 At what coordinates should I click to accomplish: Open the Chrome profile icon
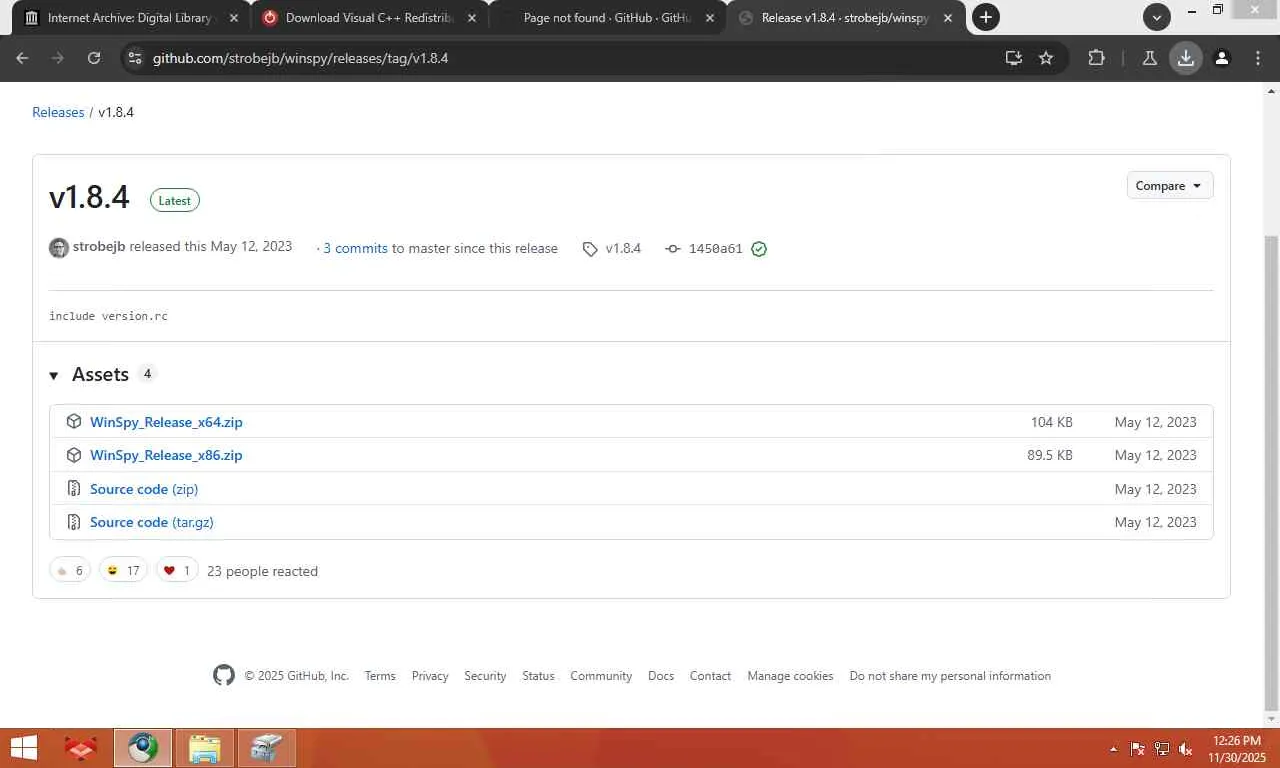point(1222,58)
